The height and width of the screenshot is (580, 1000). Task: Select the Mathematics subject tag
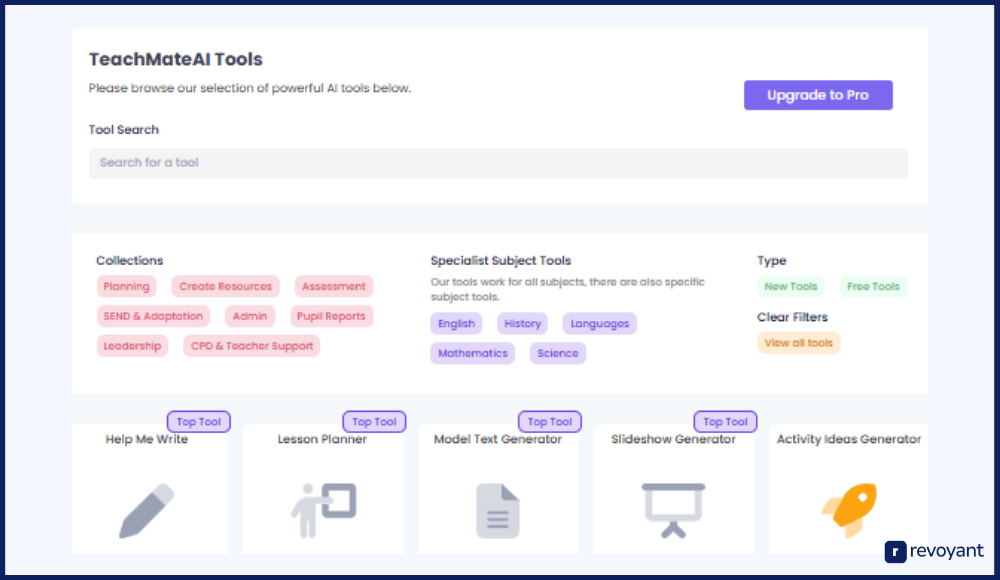(473, 353)
